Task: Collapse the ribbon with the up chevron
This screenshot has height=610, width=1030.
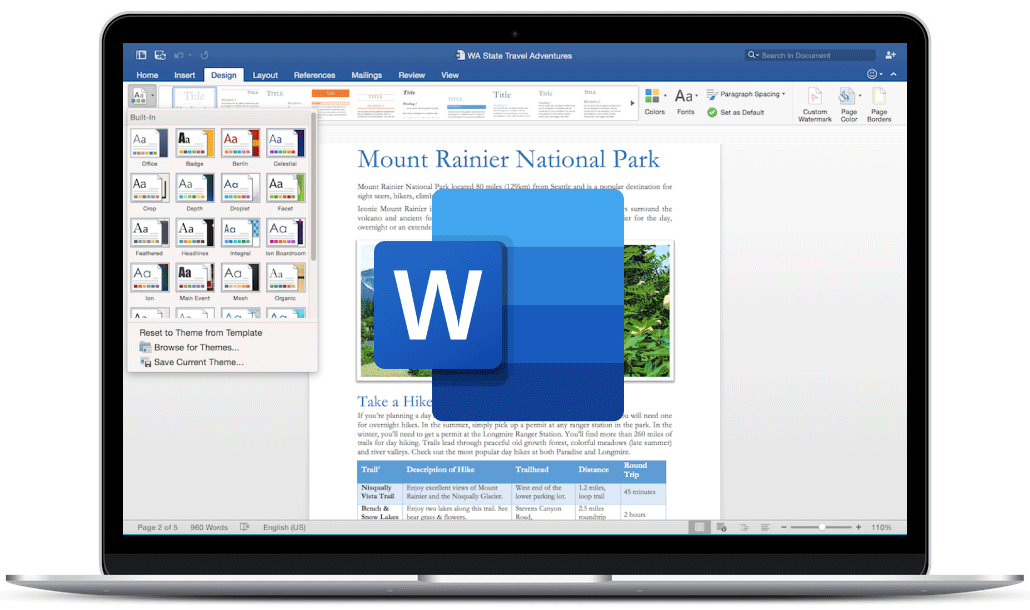Action: [893, 74]
